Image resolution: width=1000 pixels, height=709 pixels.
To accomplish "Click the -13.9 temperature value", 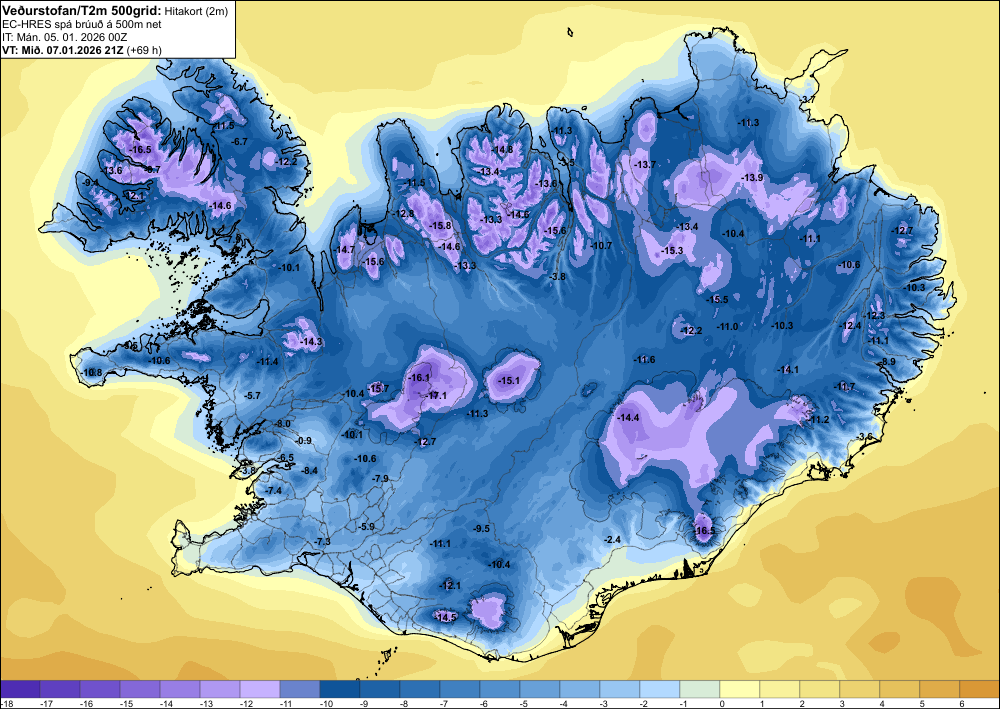I will click(x=753, y=177).
